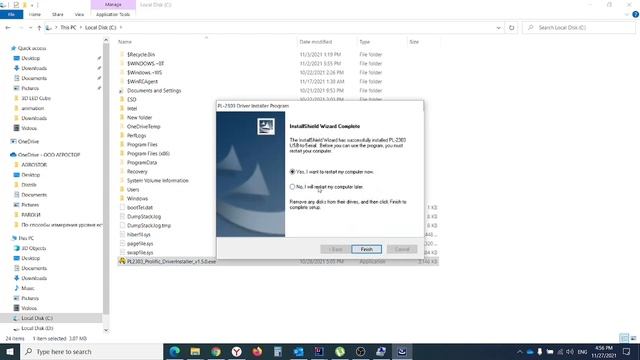Open 3D Objects under This PC

pyautogui.click(x=33, y=248)
